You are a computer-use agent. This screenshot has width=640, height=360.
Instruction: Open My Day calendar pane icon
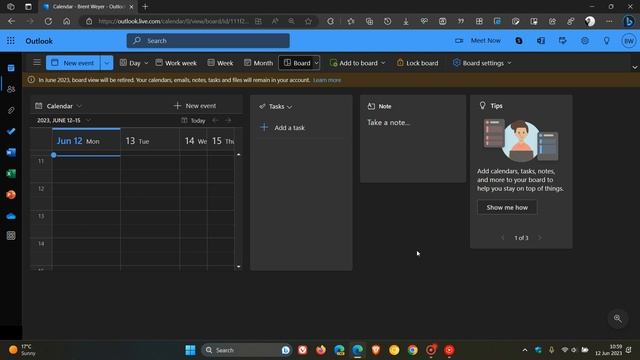[563, 40]
